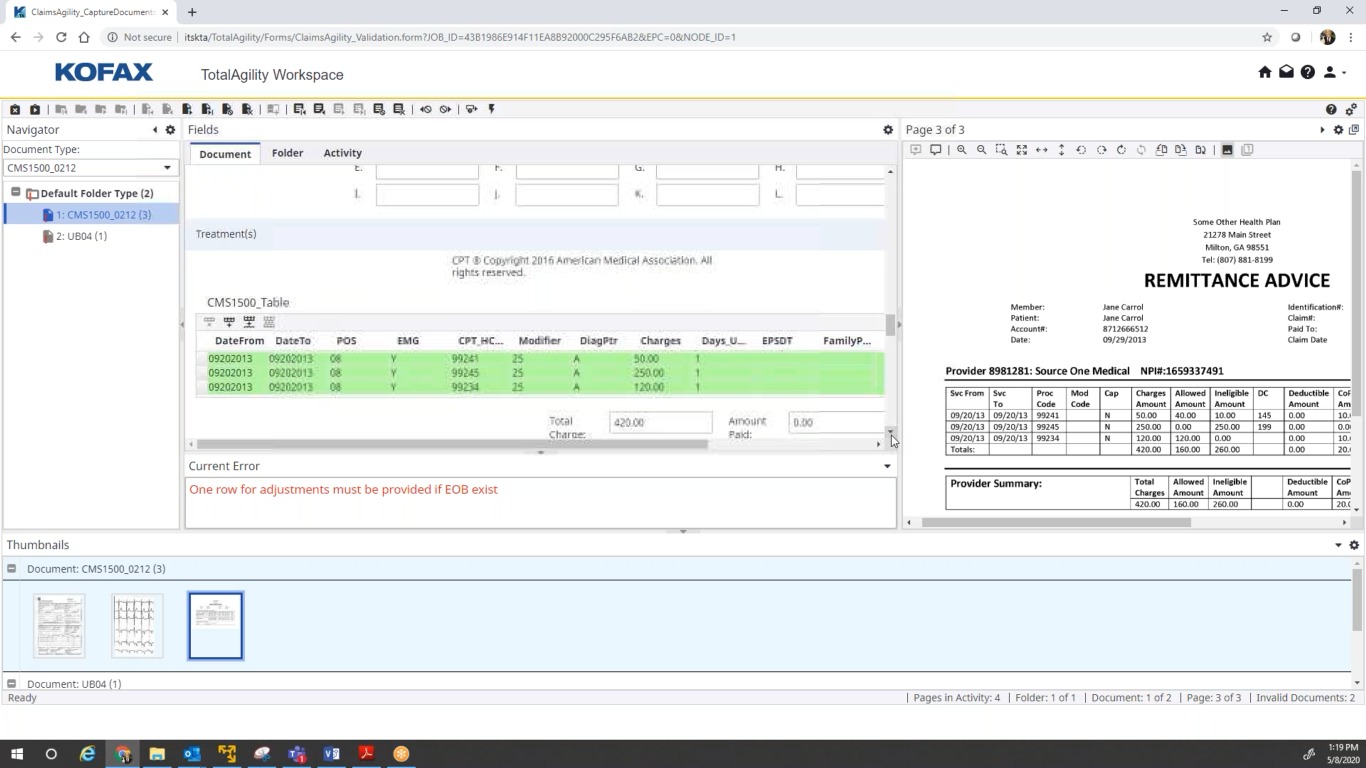Click the Total Charge input field
Viewport: 1366px width, 768px height.
click(660, 422)
